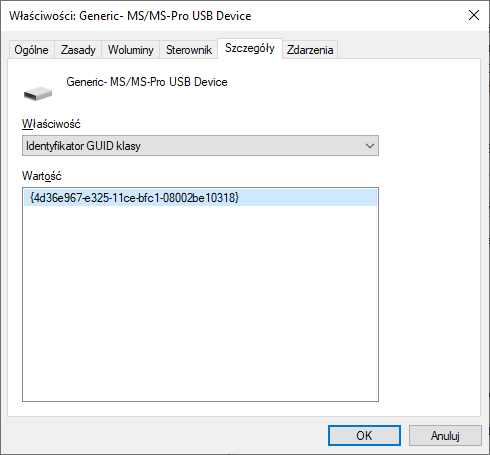Expand the Właściwość dropdown chevron arrow

pos(369,146)
